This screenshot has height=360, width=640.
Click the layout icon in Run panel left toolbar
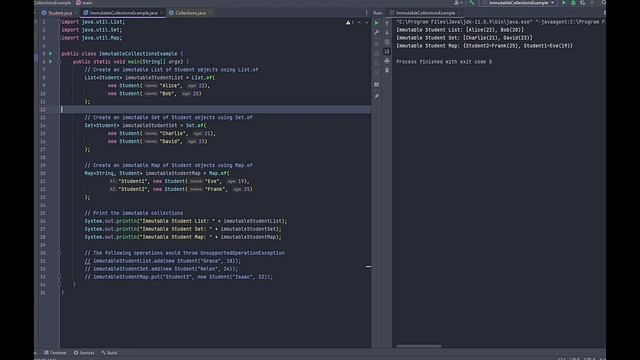coord(376,84)
